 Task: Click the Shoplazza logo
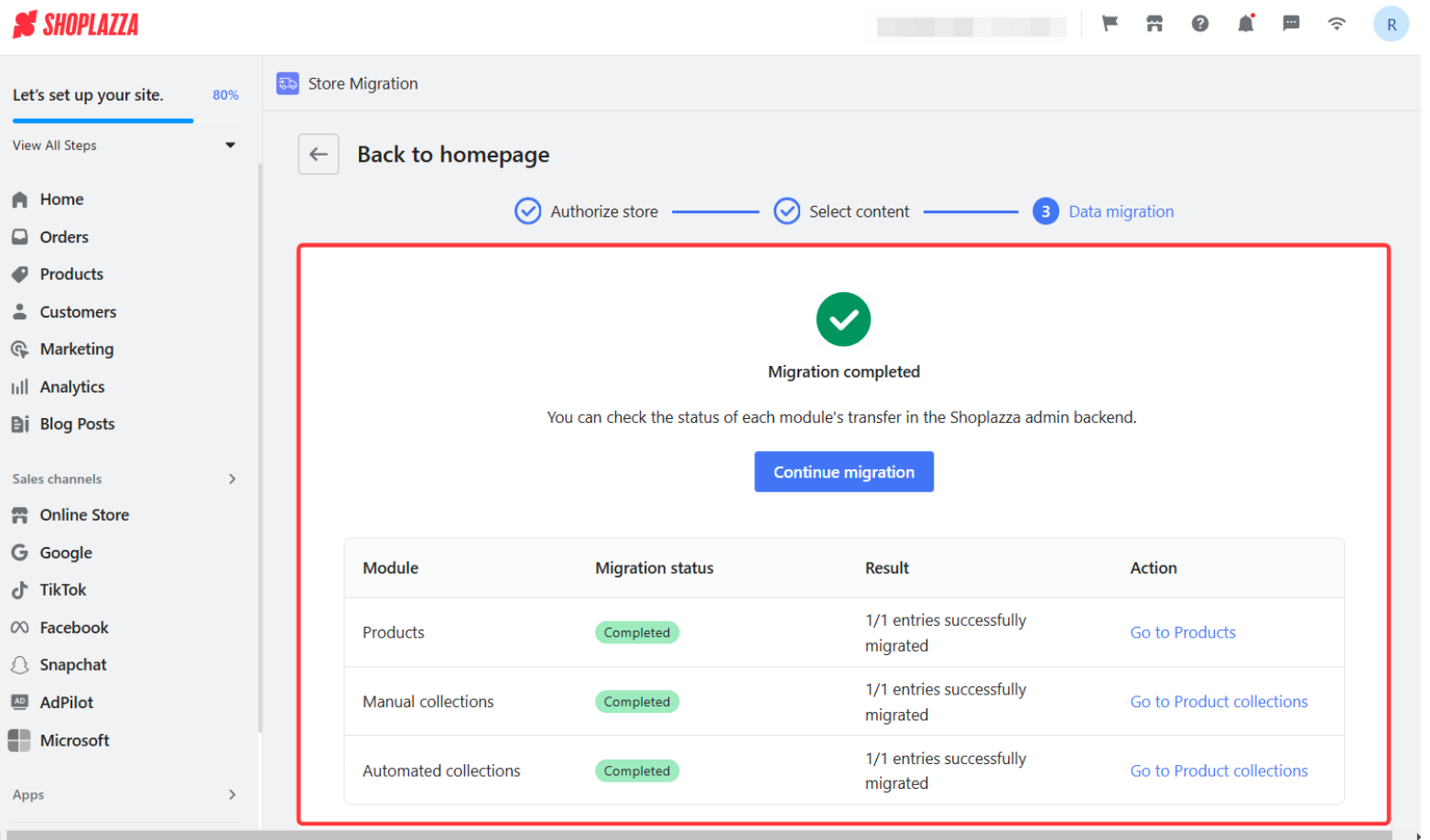tap(76, 25)
